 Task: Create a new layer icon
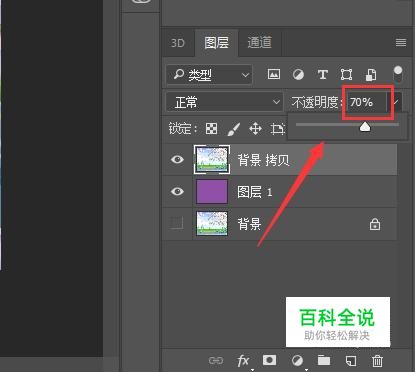coord(350,360)
